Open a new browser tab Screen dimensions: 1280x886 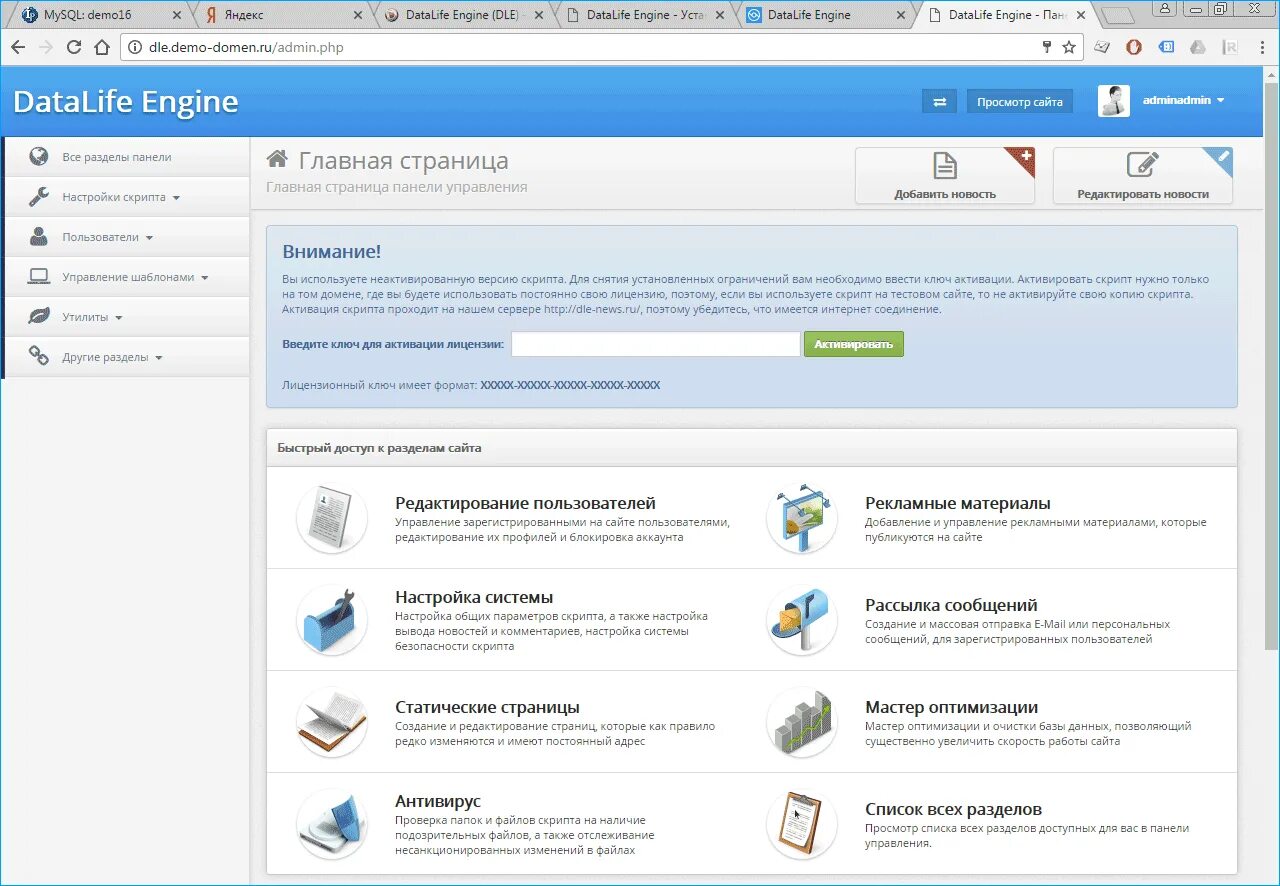pyautogui.click(x=1118, y=15)
